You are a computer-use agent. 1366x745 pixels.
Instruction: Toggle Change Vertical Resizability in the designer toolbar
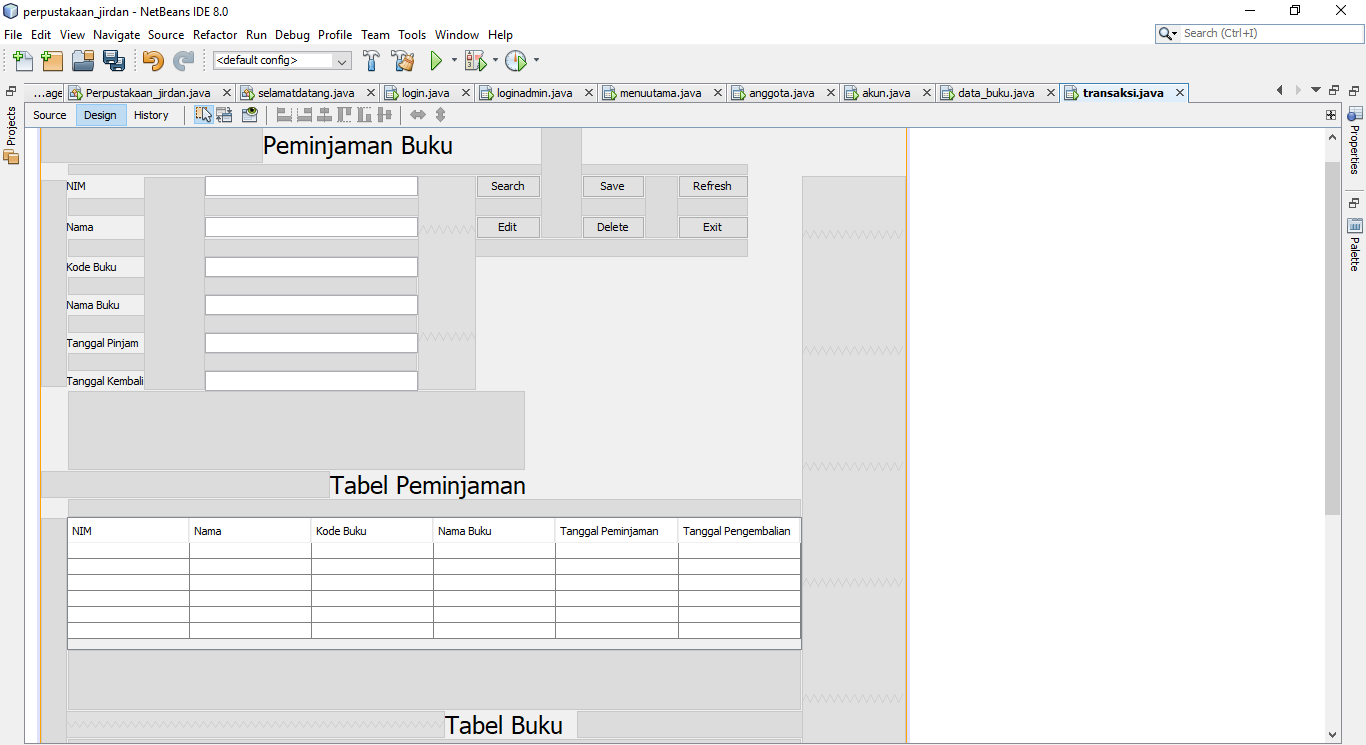coord(440,115)
